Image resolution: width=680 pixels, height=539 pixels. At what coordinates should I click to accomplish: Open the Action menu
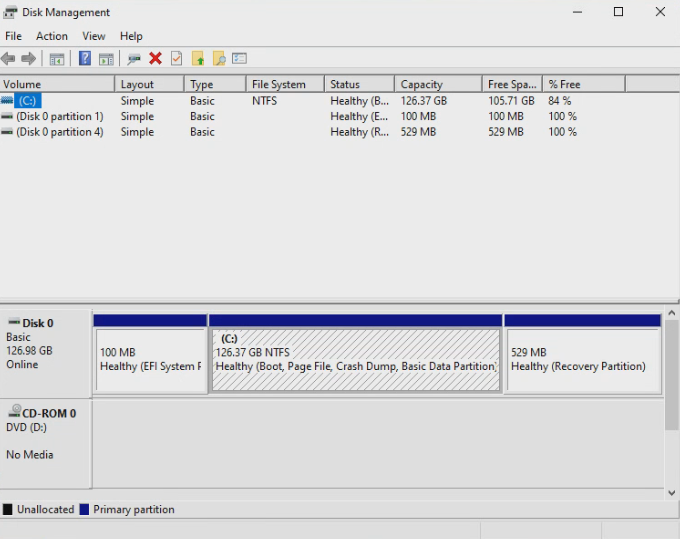pyautogui.click(x=52, y=36)
